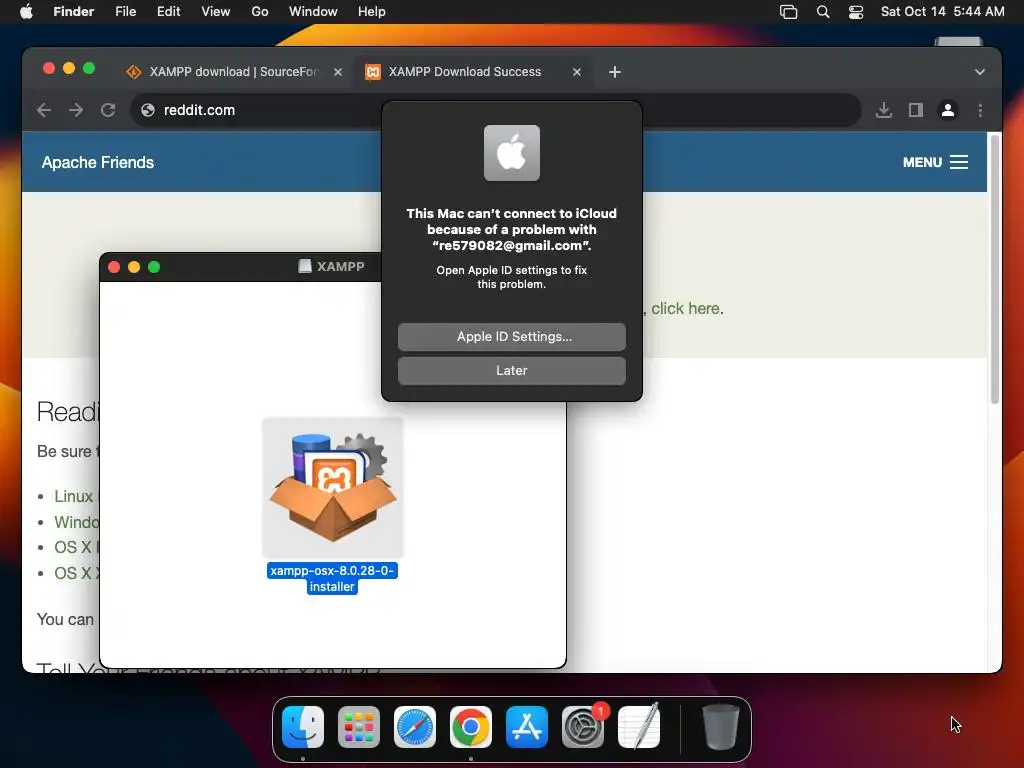Open the Go menu
This screenshot has height=768, width=1024.
(260, 12)
